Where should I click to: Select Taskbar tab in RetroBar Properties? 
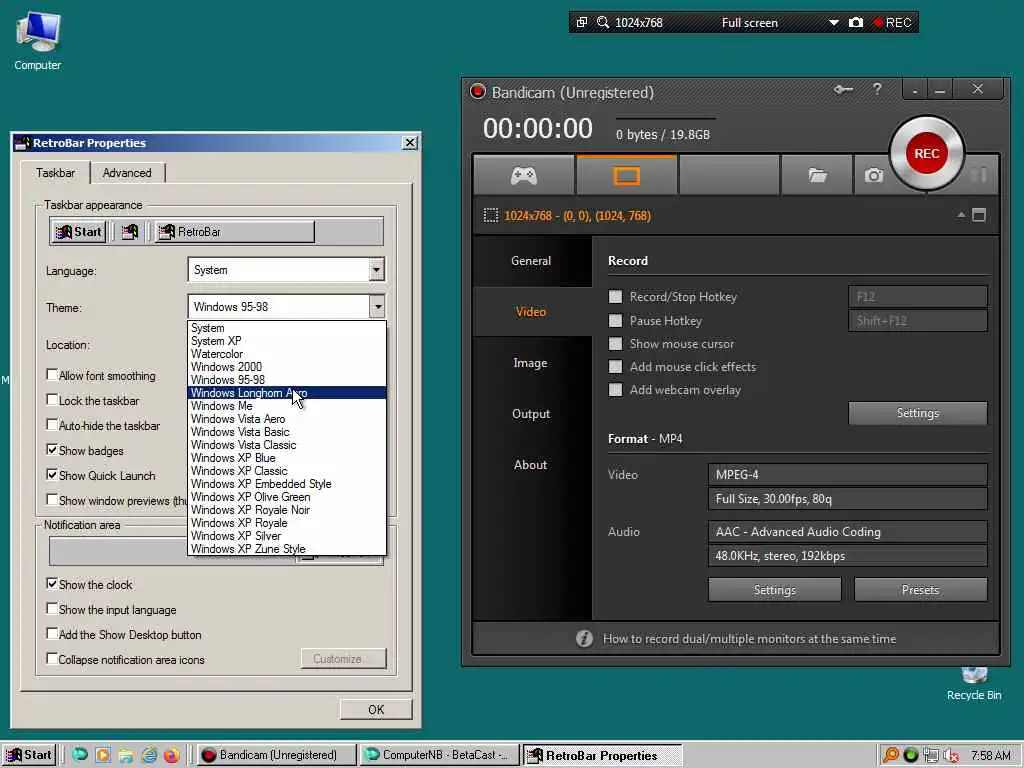click(x=55, y=172)
